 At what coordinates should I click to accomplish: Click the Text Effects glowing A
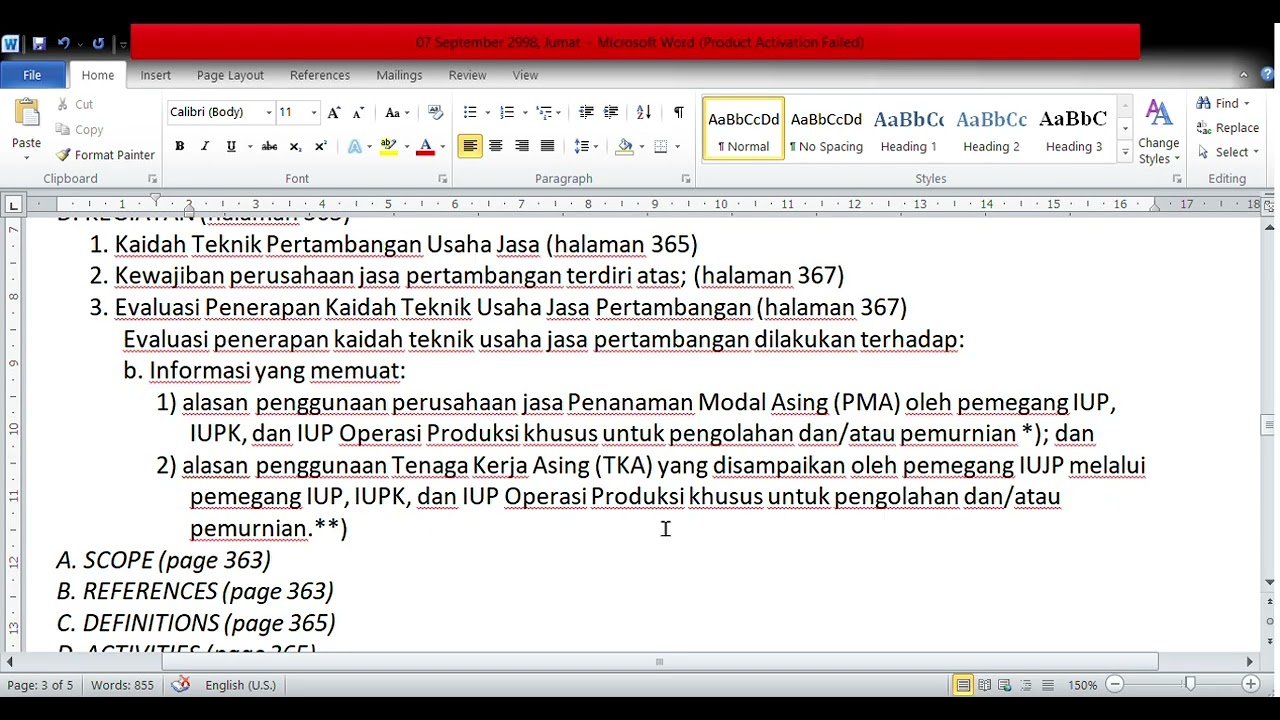(x=354, y=146)
